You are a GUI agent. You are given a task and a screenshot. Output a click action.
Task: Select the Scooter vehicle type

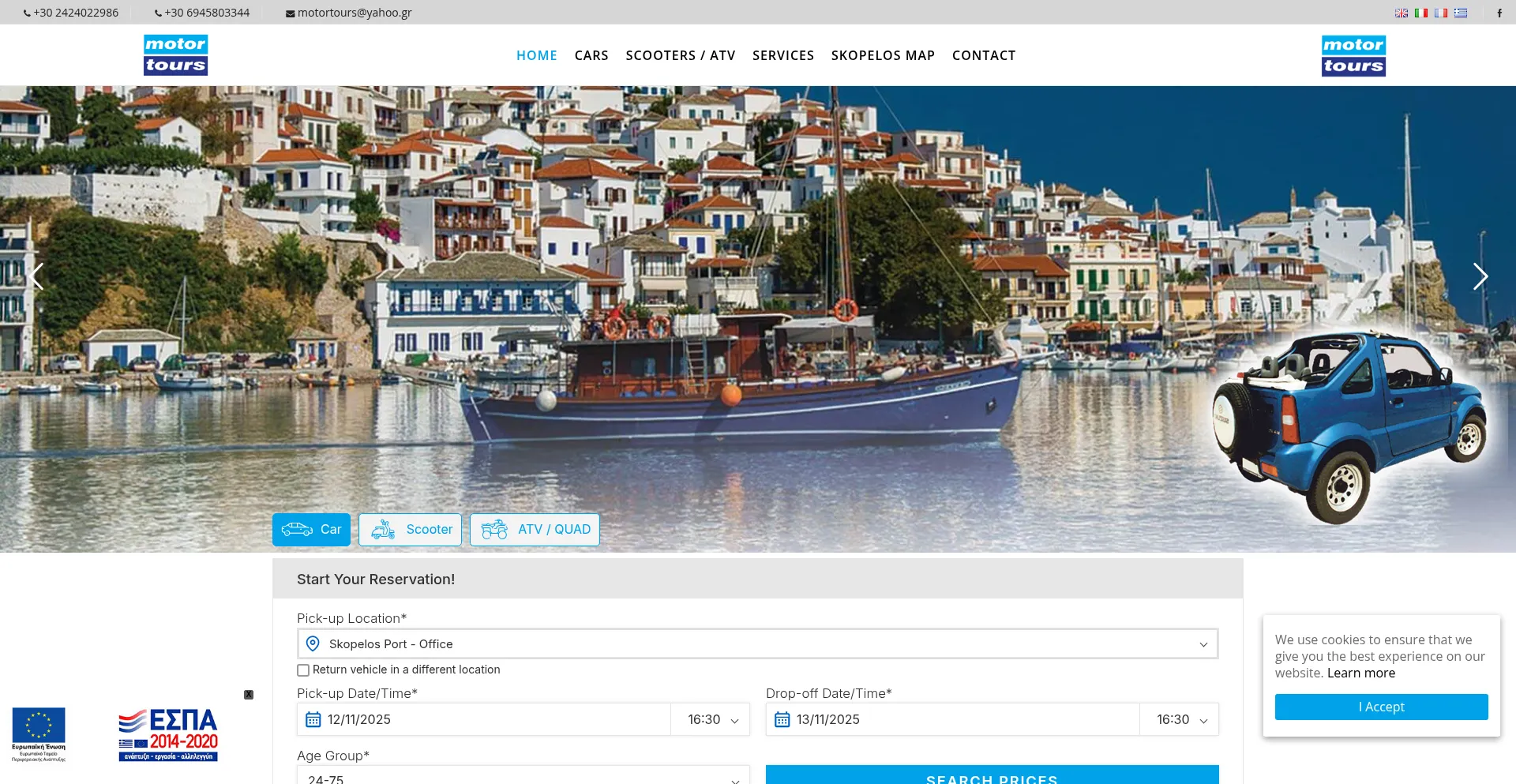coord(411,530)
